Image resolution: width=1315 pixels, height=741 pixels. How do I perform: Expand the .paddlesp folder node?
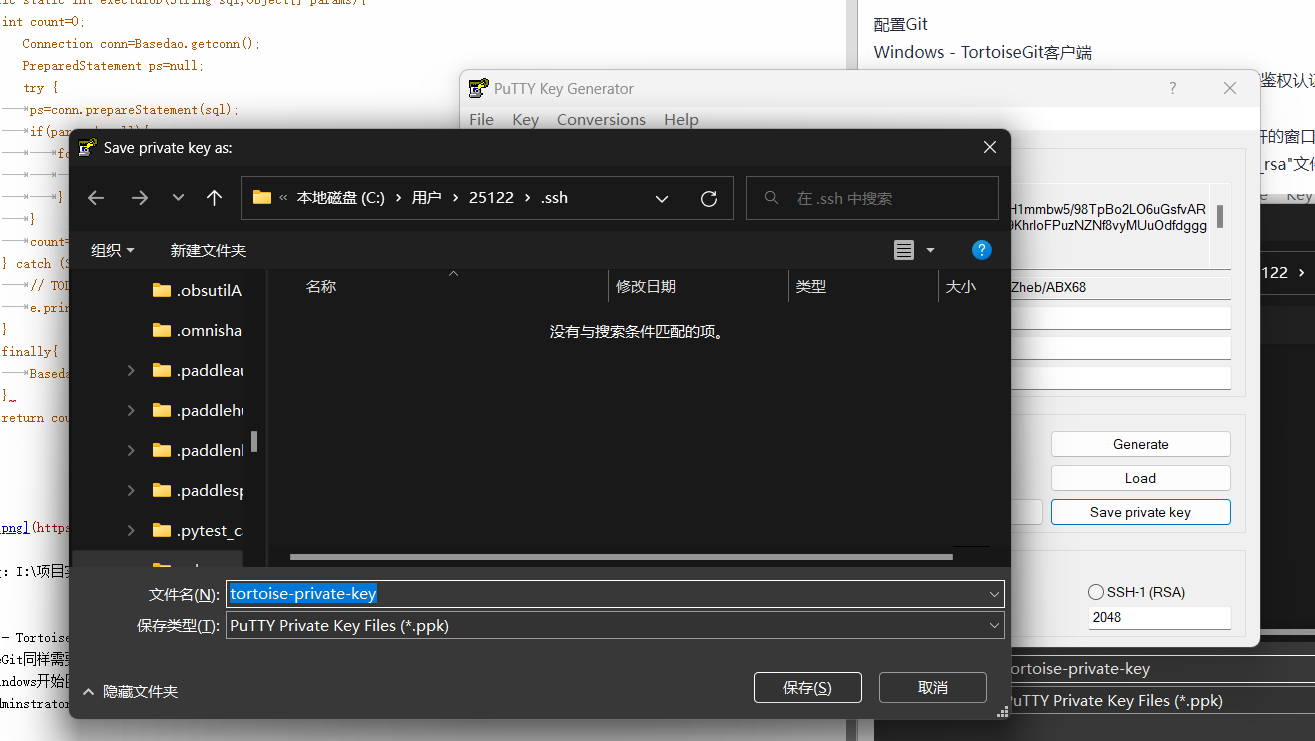[131, 490]
